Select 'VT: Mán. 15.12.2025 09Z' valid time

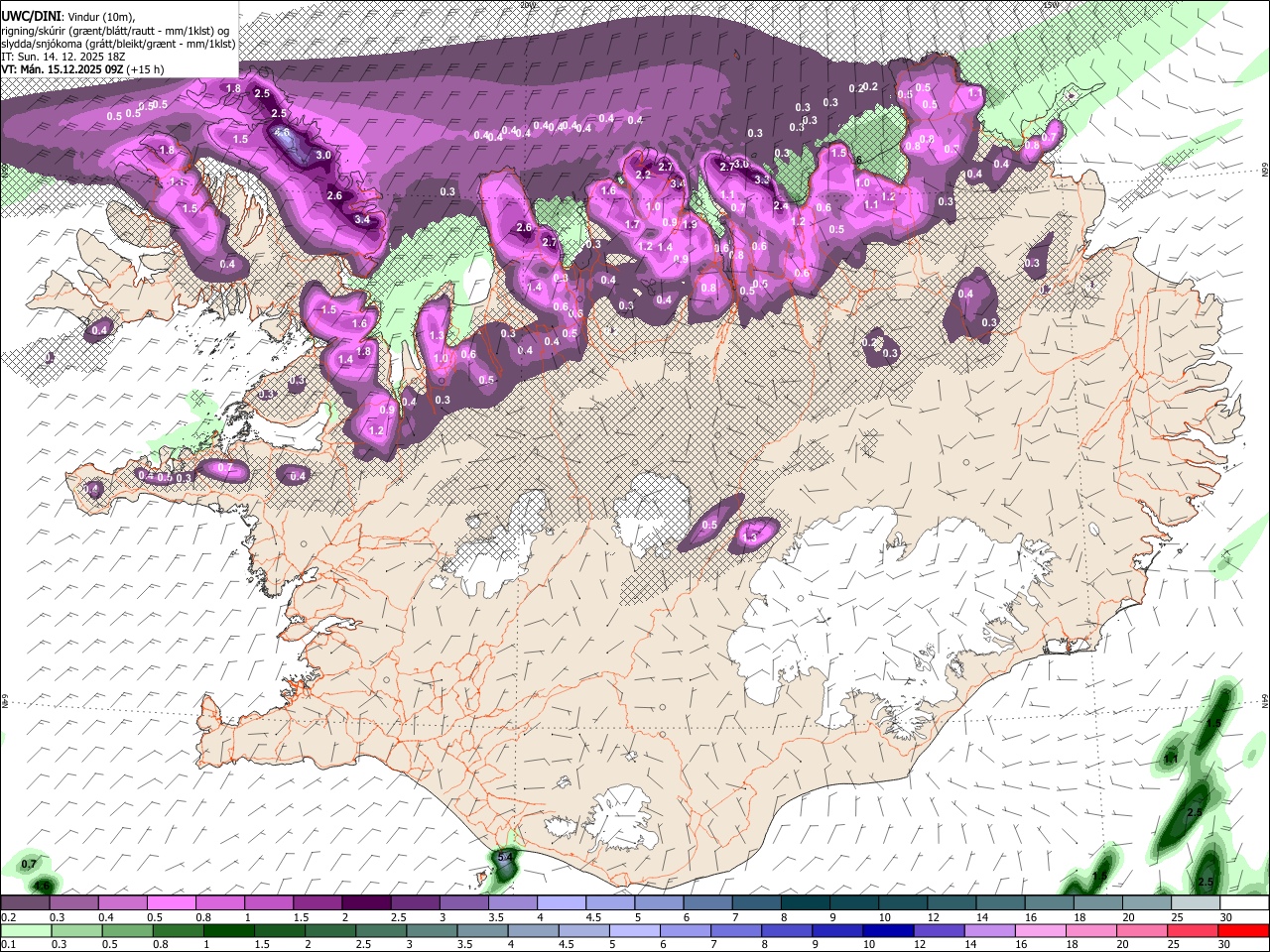point(61,69)
